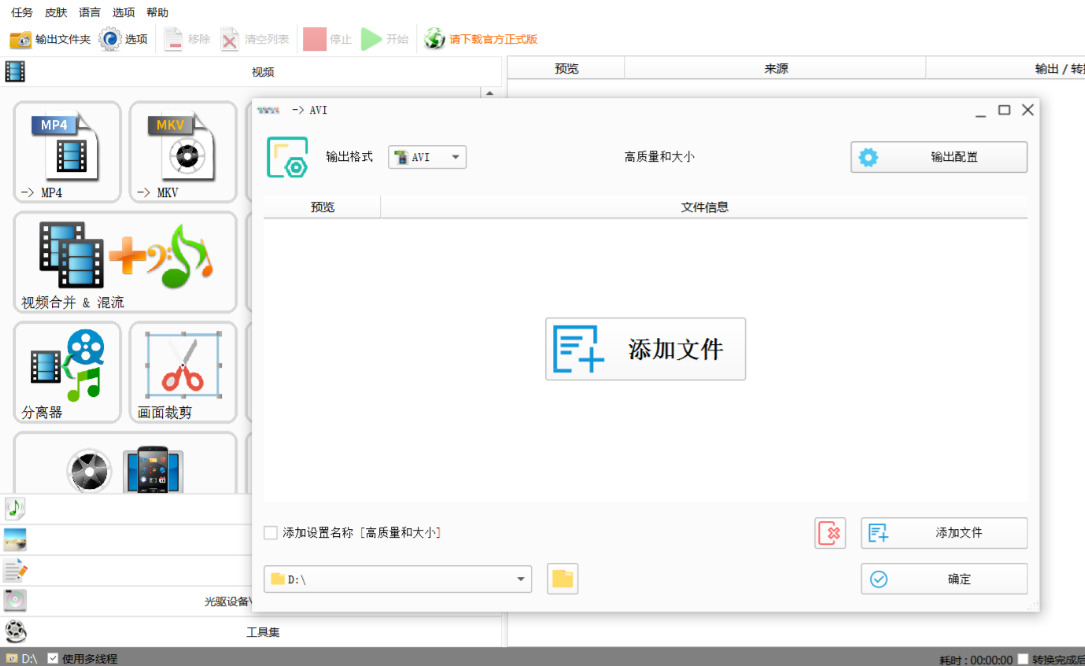Click the globe download official version link
The width and height of the screenshot is (1085, 666).
click(481, 39)
